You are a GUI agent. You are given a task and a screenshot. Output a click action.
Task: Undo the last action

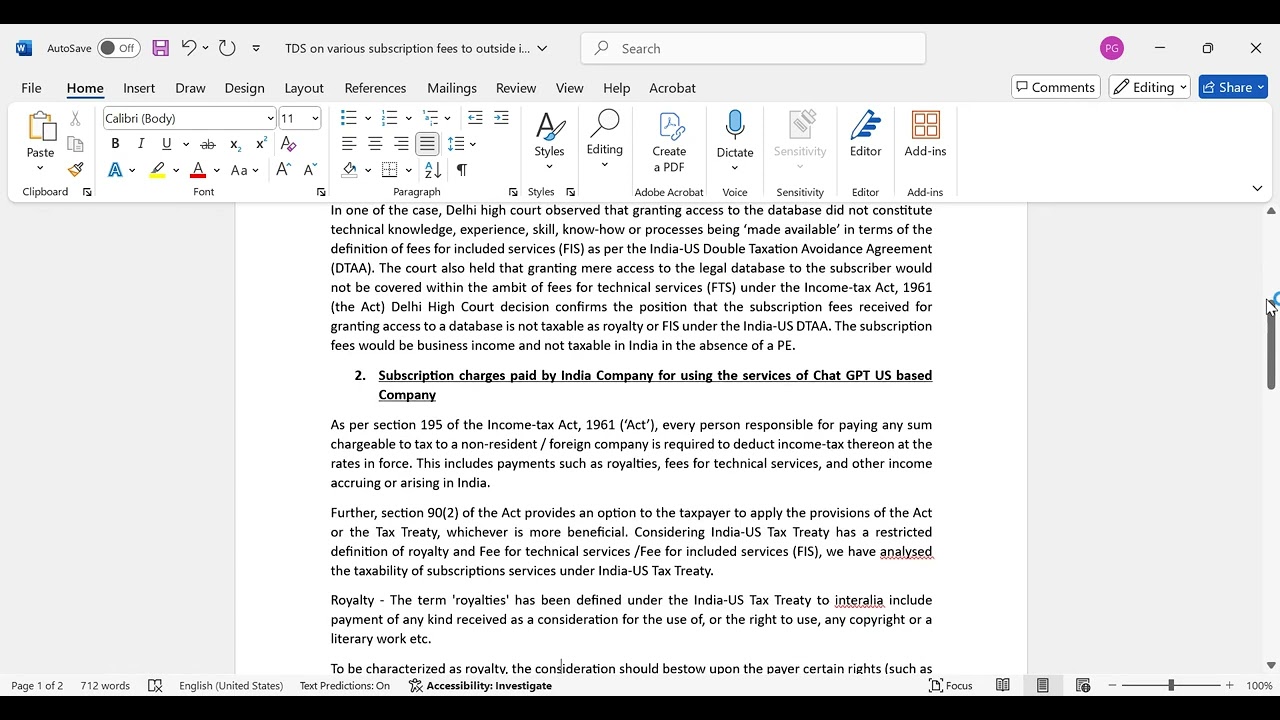click(188, 48)
